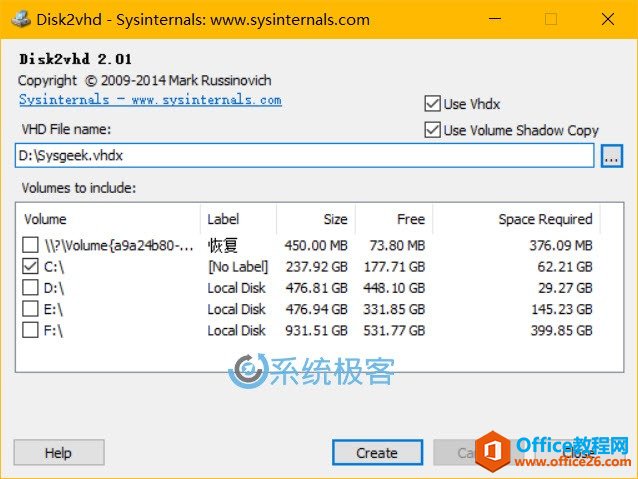Select the 399.85 GB space required cell

point(562,330)
